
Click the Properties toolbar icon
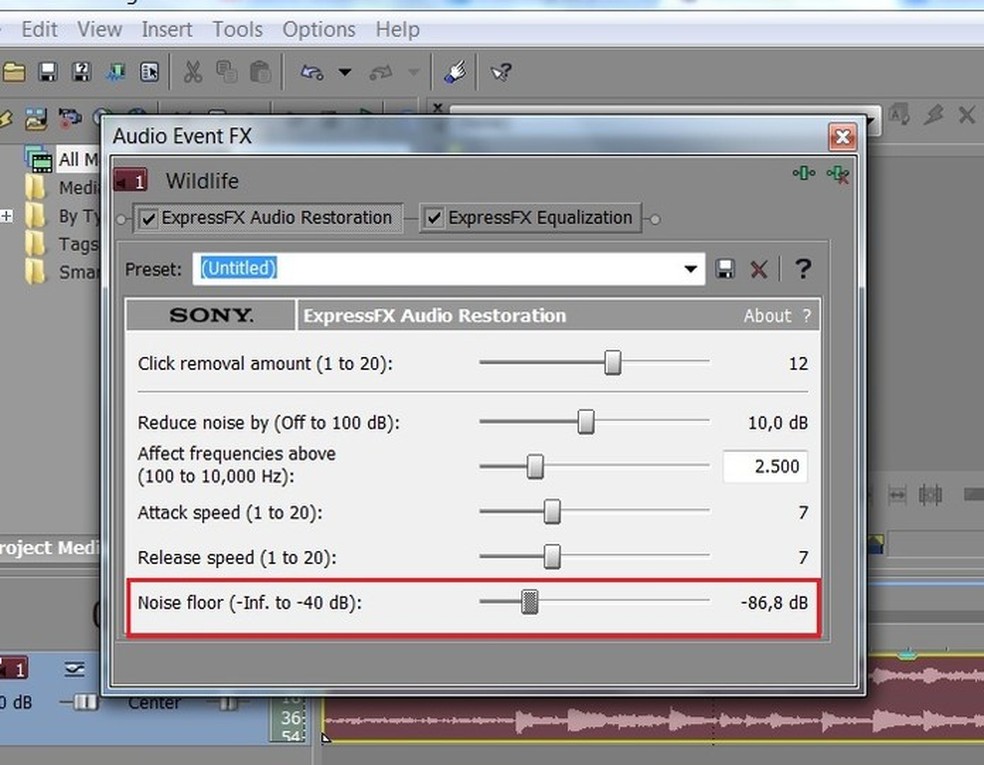coord(149,72)
